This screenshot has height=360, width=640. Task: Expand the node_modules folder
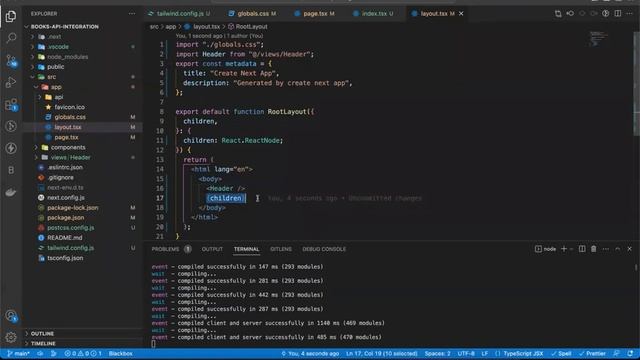[x=67, y=57]
